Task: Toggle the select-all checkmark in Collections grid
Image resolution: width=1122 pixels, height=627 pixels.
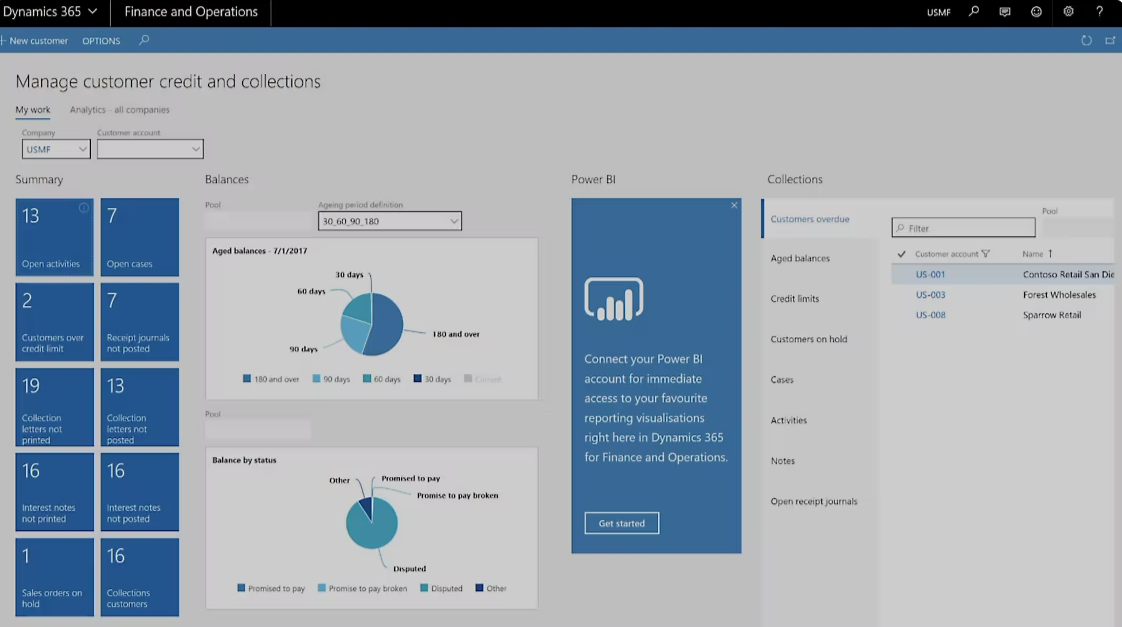Action: click(902, 253)
